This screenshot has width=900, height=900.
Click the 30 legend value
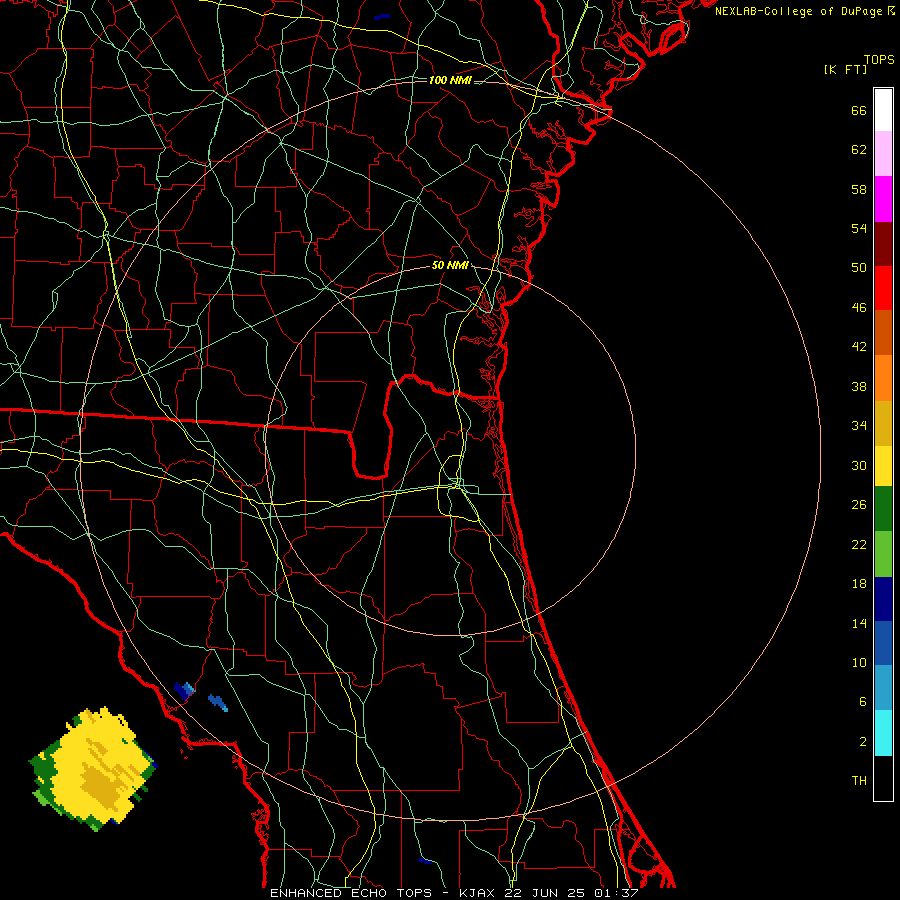(859, 465)
